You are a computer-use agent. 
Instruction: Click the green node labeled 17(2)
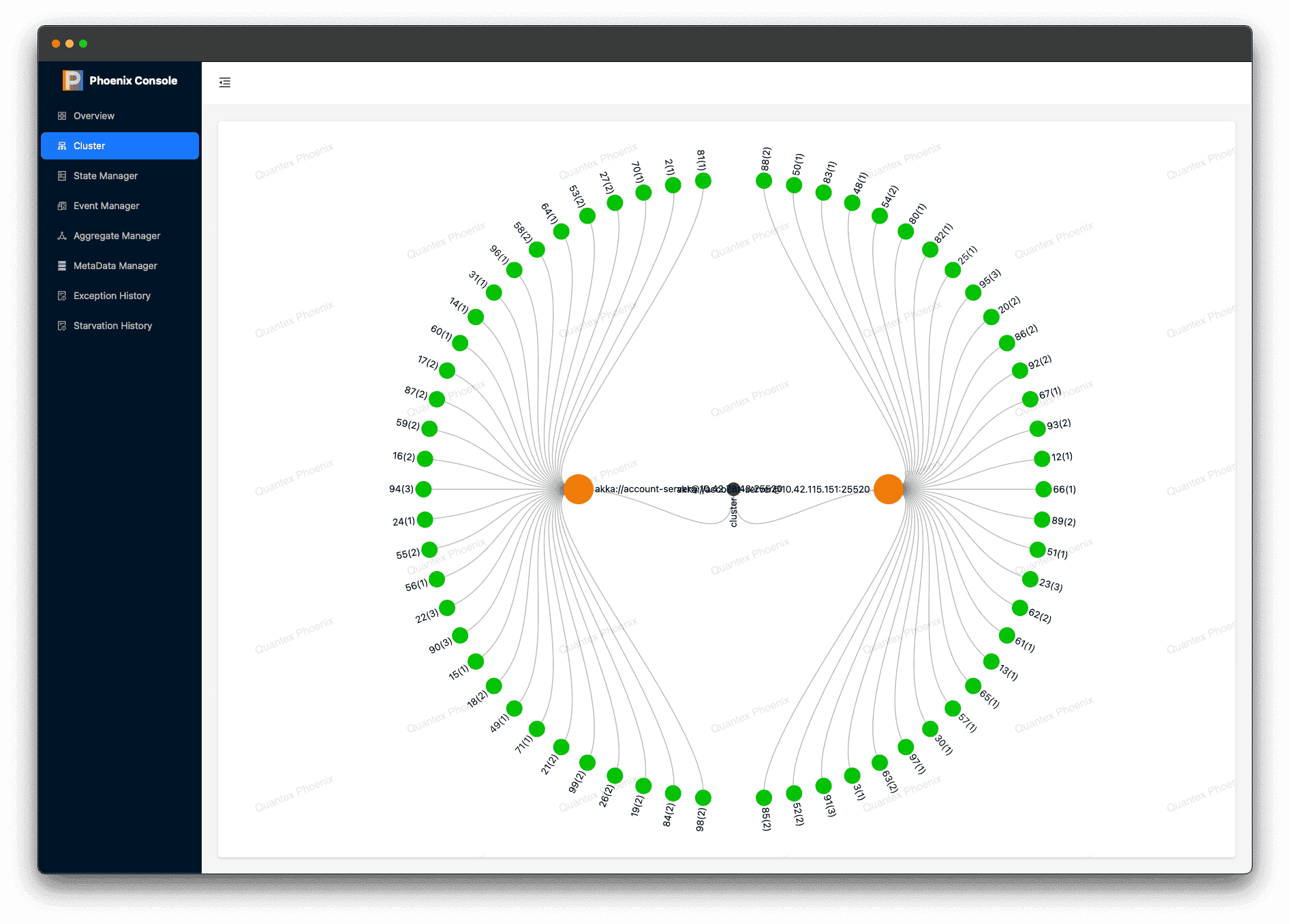click(x=447, y=371)
